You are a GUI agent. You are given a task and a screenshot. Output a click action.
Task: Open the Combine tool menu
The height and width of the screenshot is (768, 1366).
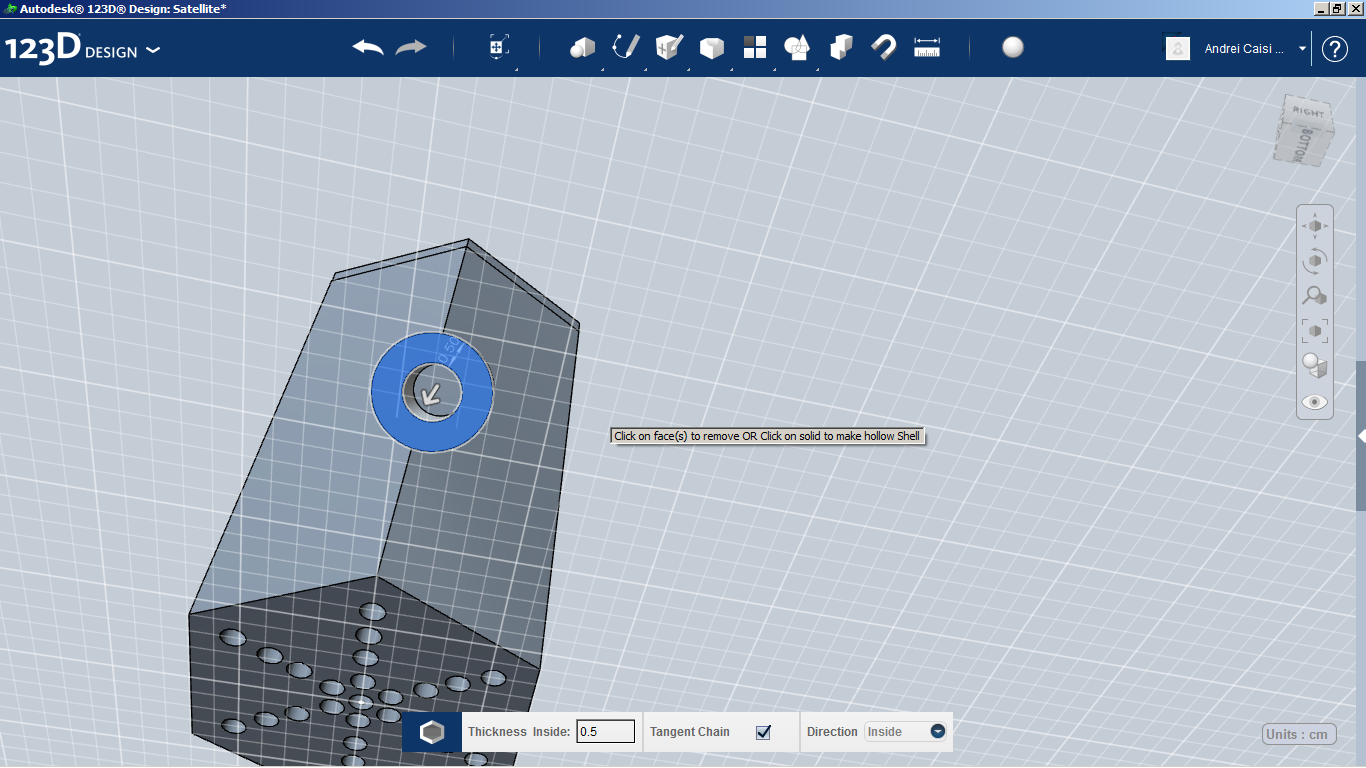pos(841,47)
